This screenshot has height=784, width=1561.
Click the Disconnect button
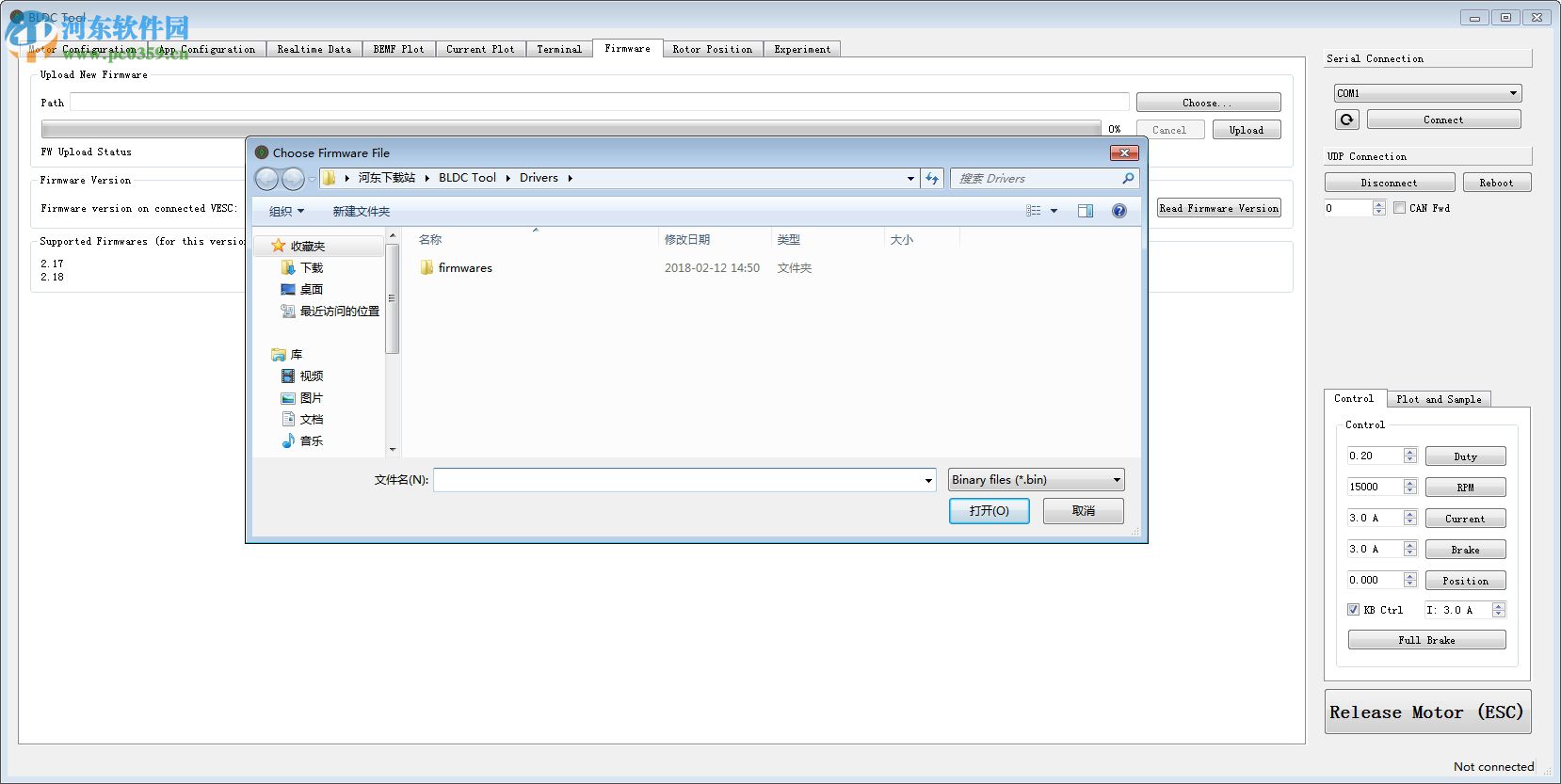(x=1389, y=183)
